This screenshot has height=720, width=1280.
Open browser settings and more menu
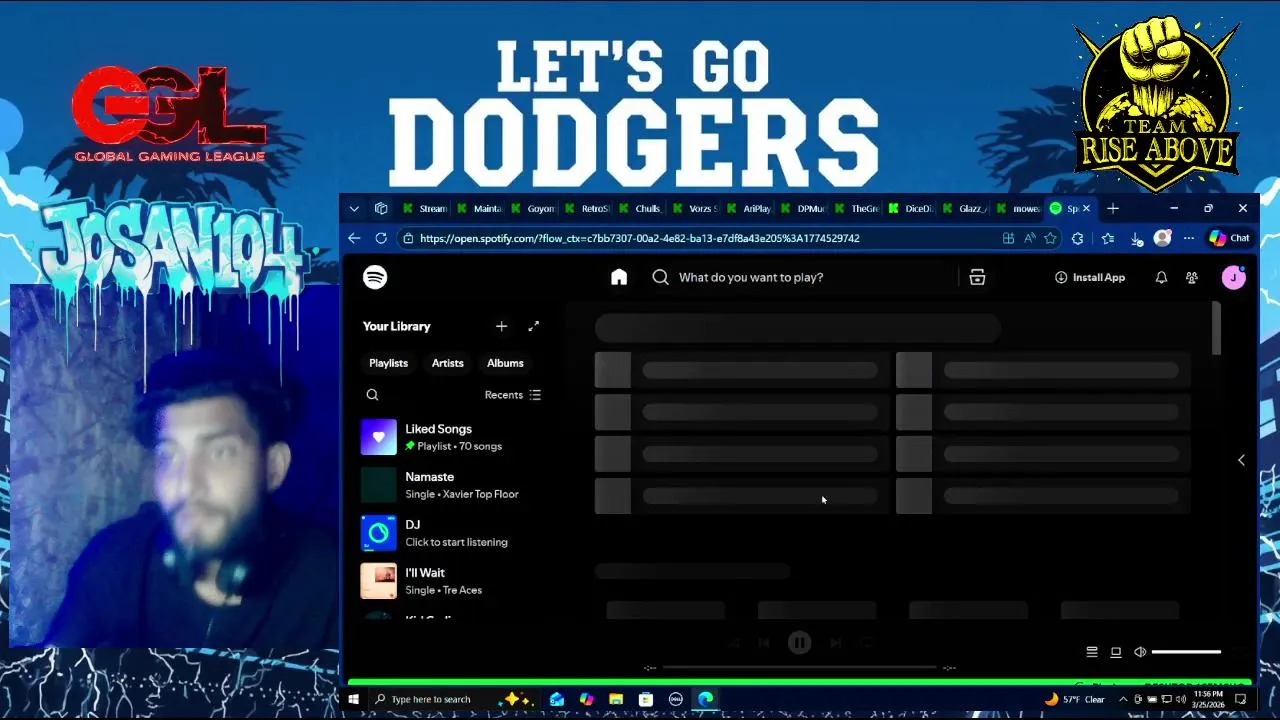click(x=1189, y=238)
